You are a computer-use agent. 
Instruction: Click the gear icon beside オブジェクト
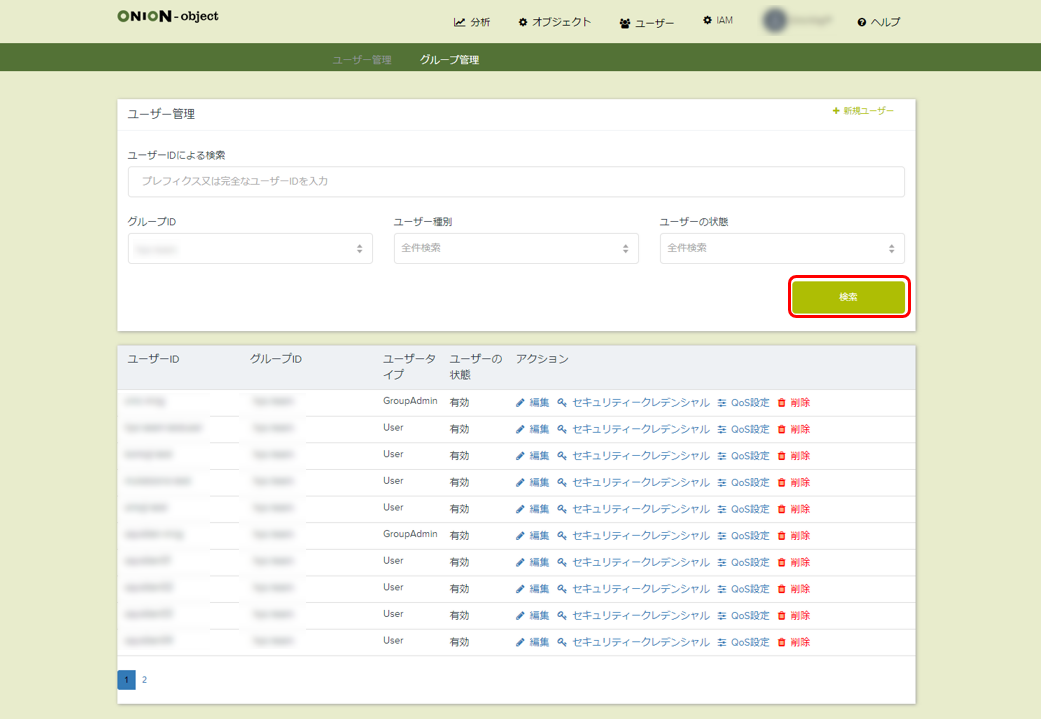523,22
